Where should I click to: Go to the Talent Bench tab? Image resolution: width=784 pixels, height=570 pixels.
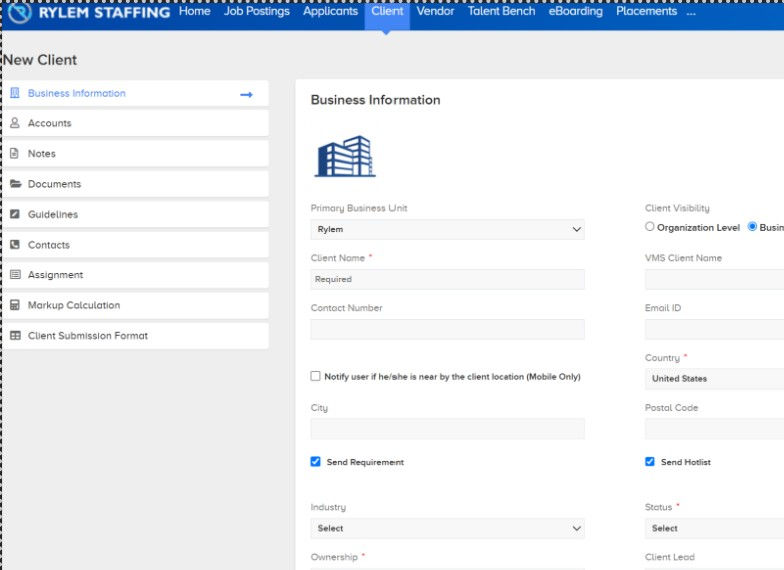point(501,11)
